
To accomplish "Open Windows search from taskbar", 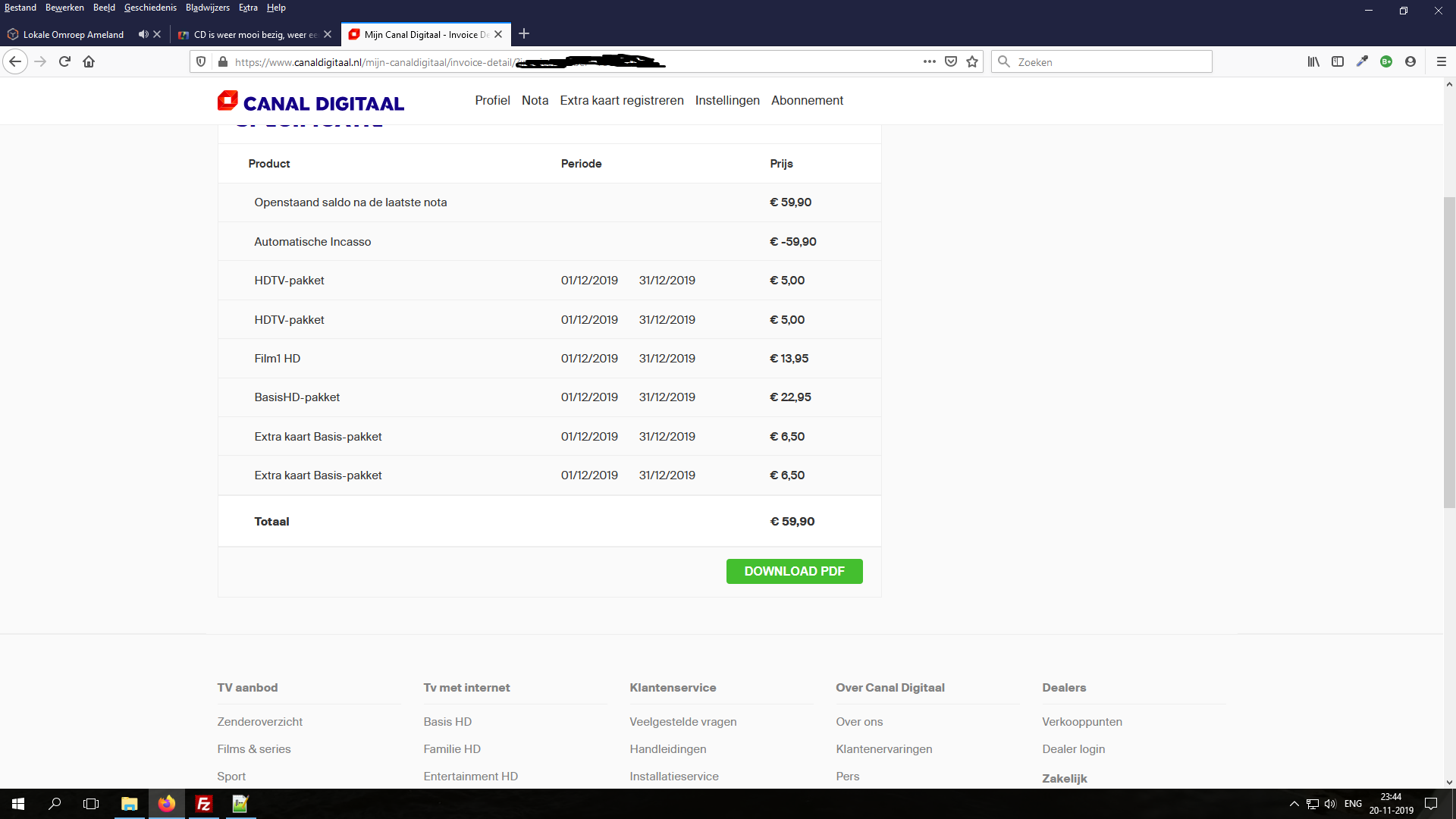I will 55,804.
